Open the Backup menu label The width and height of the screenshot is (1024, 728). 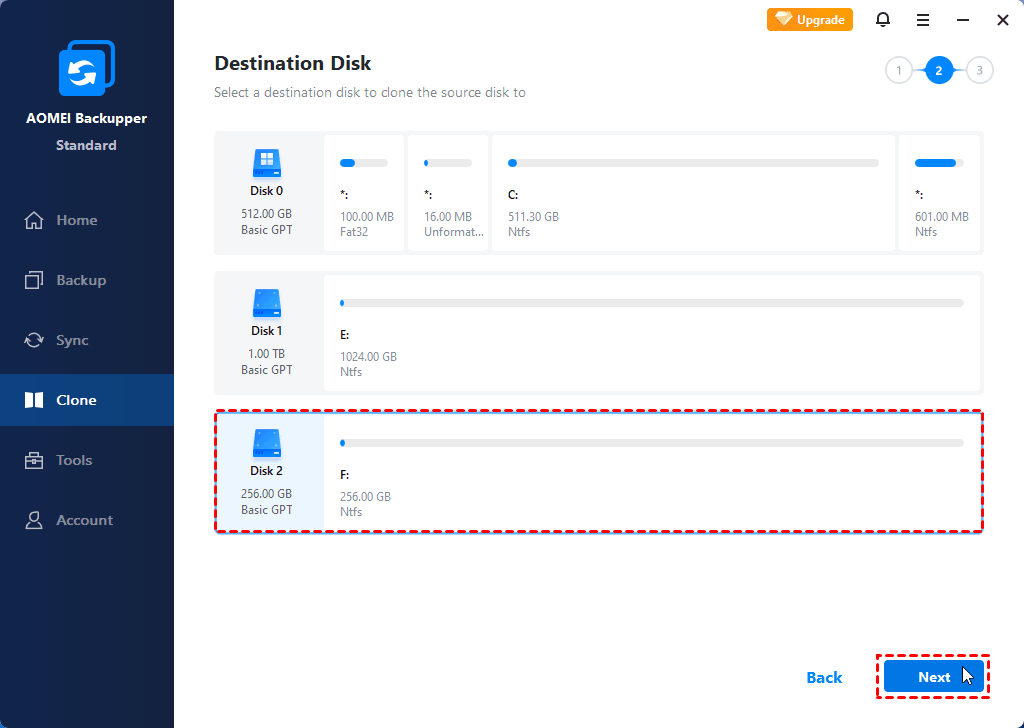click(x=81, y=280)
